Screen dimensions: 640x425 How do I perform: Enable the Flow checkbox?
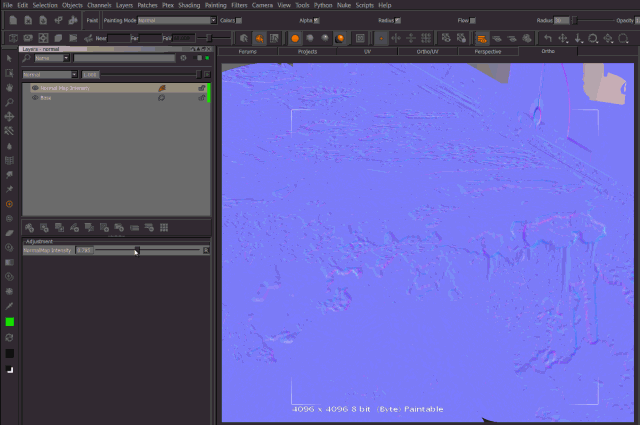tap(473, 20)
